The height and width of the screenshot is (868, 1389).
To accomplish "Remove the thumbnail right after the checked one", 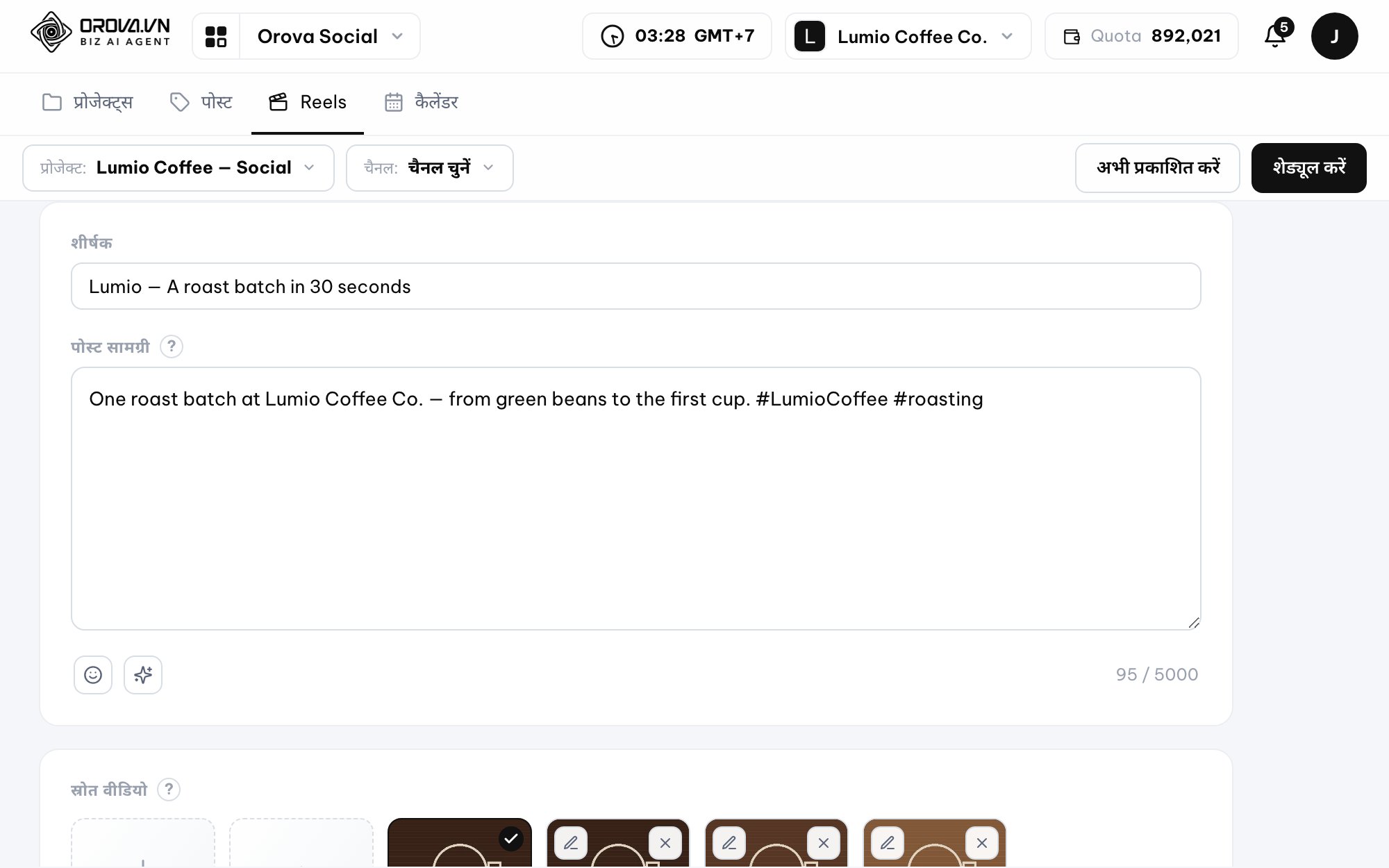I will coord(665,843).
